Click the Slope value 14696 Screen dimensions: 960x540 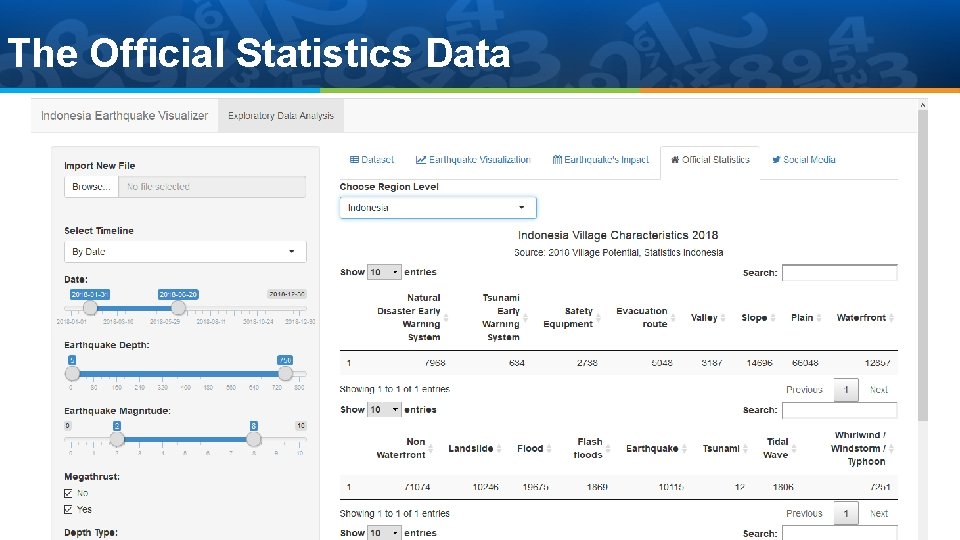[x=759, y=363]
